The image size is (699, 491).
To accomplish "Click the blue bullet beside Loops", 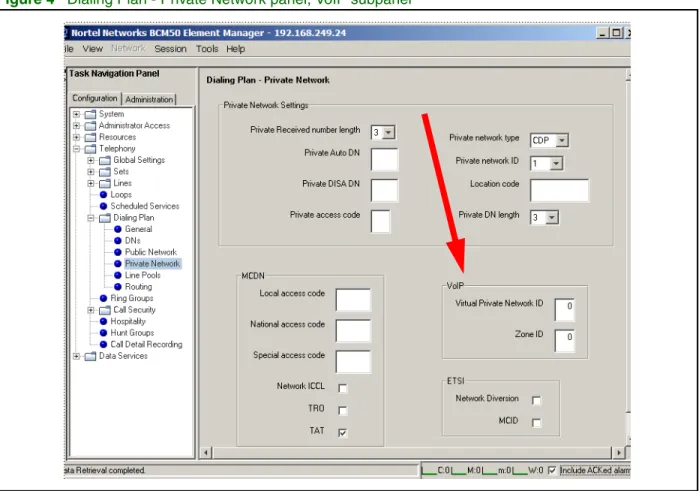I will [x=103, y=194].
